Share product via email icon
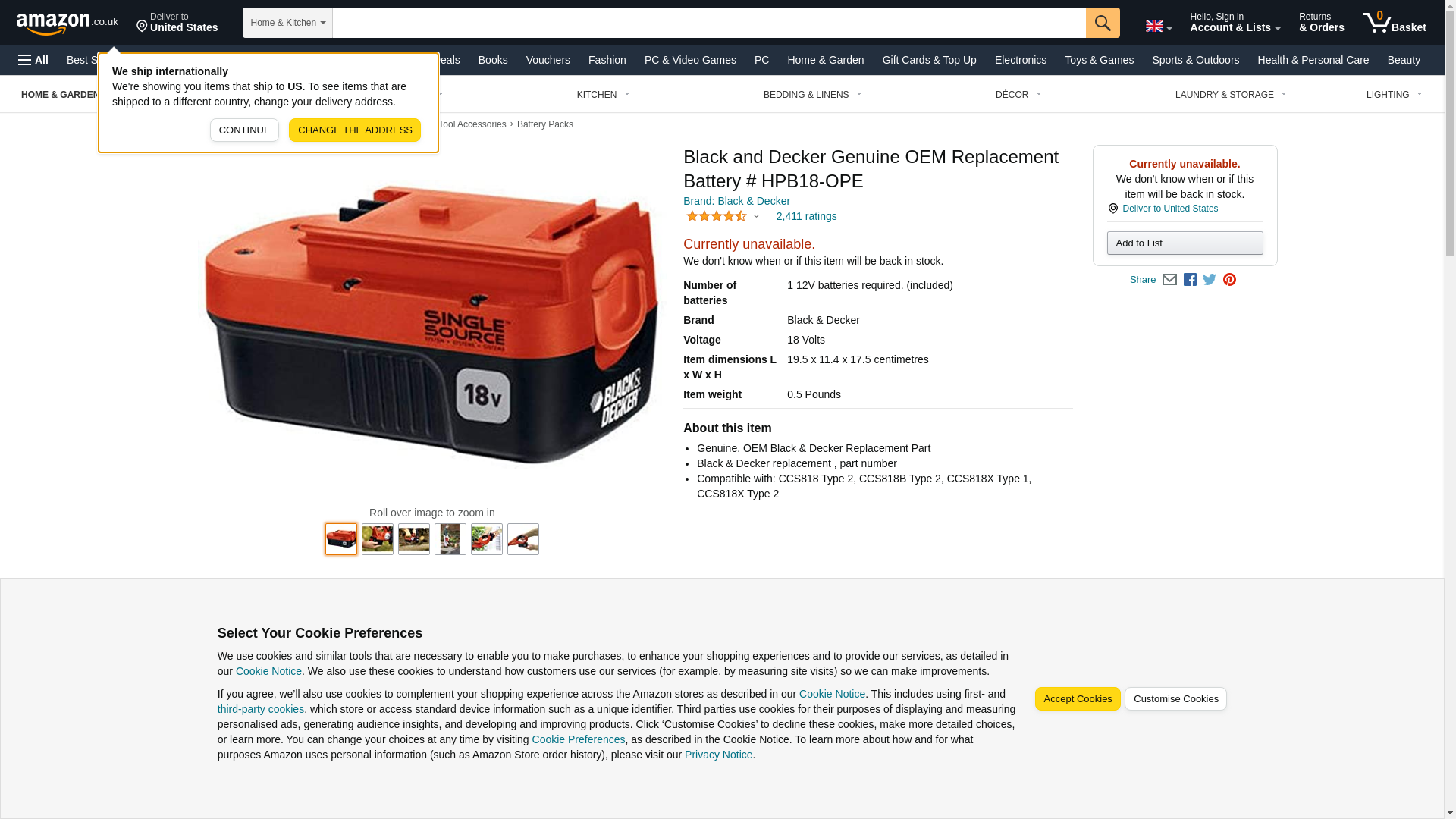 pyautogui.click(x=1169, y=280)
